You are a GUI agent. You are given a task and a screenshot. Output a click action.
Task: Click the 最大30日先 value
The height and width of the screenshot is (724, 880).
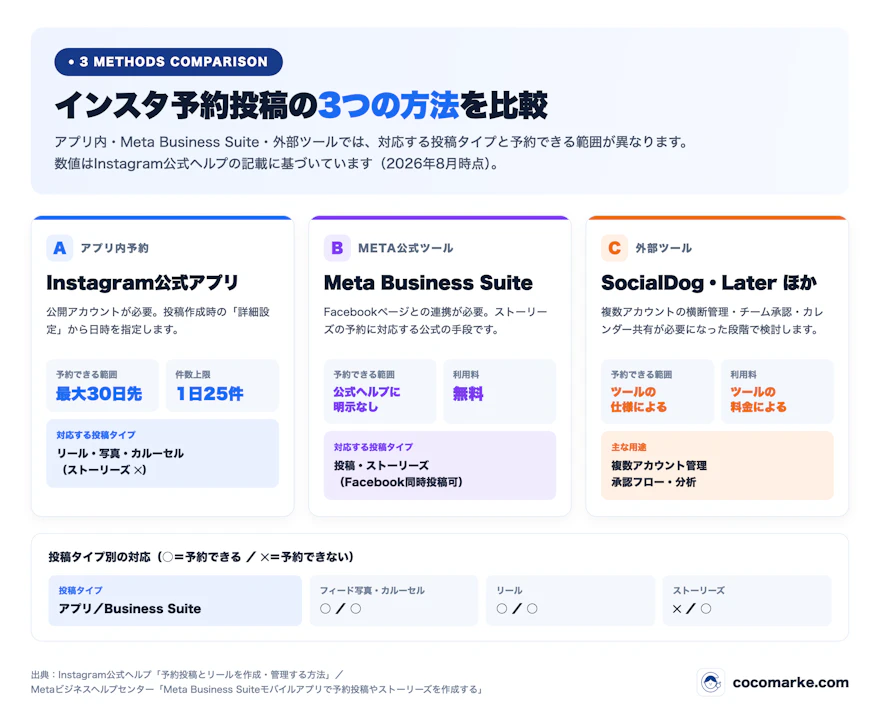coord(99,393)
